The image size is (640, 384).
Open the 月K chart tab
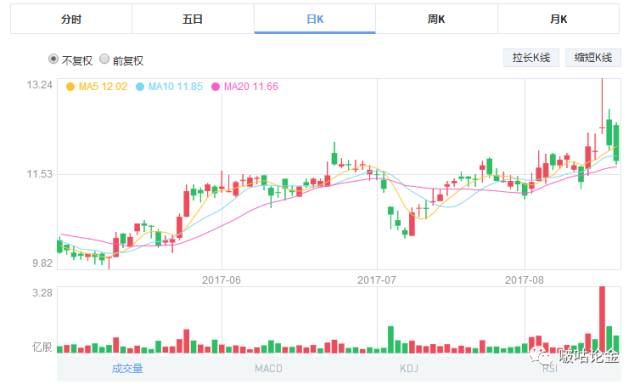point(558,19)
